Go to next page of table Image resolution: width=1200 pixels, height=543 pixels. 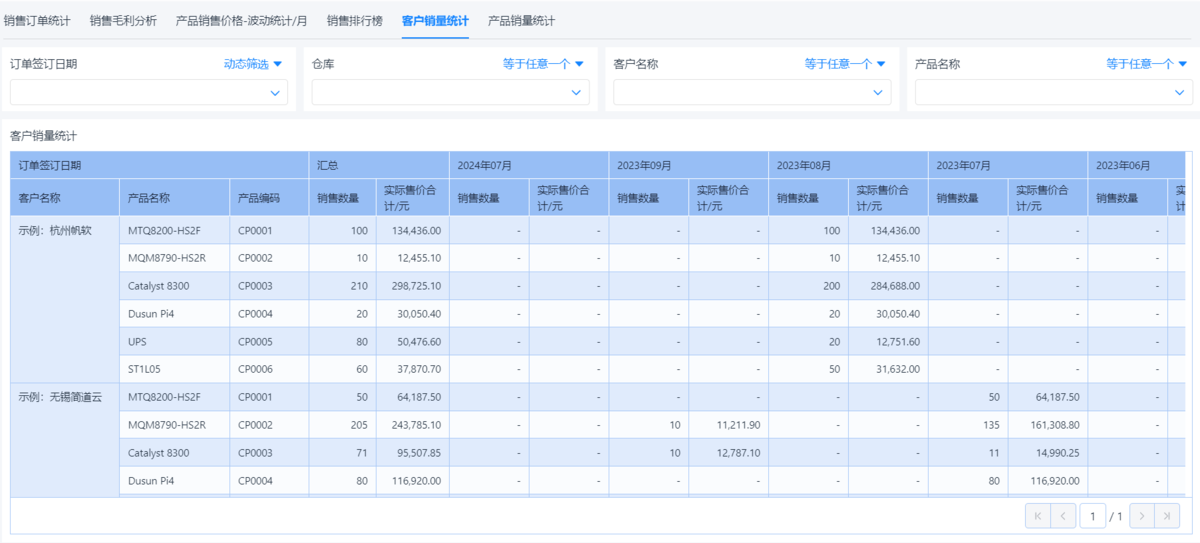click(1142, 516)
